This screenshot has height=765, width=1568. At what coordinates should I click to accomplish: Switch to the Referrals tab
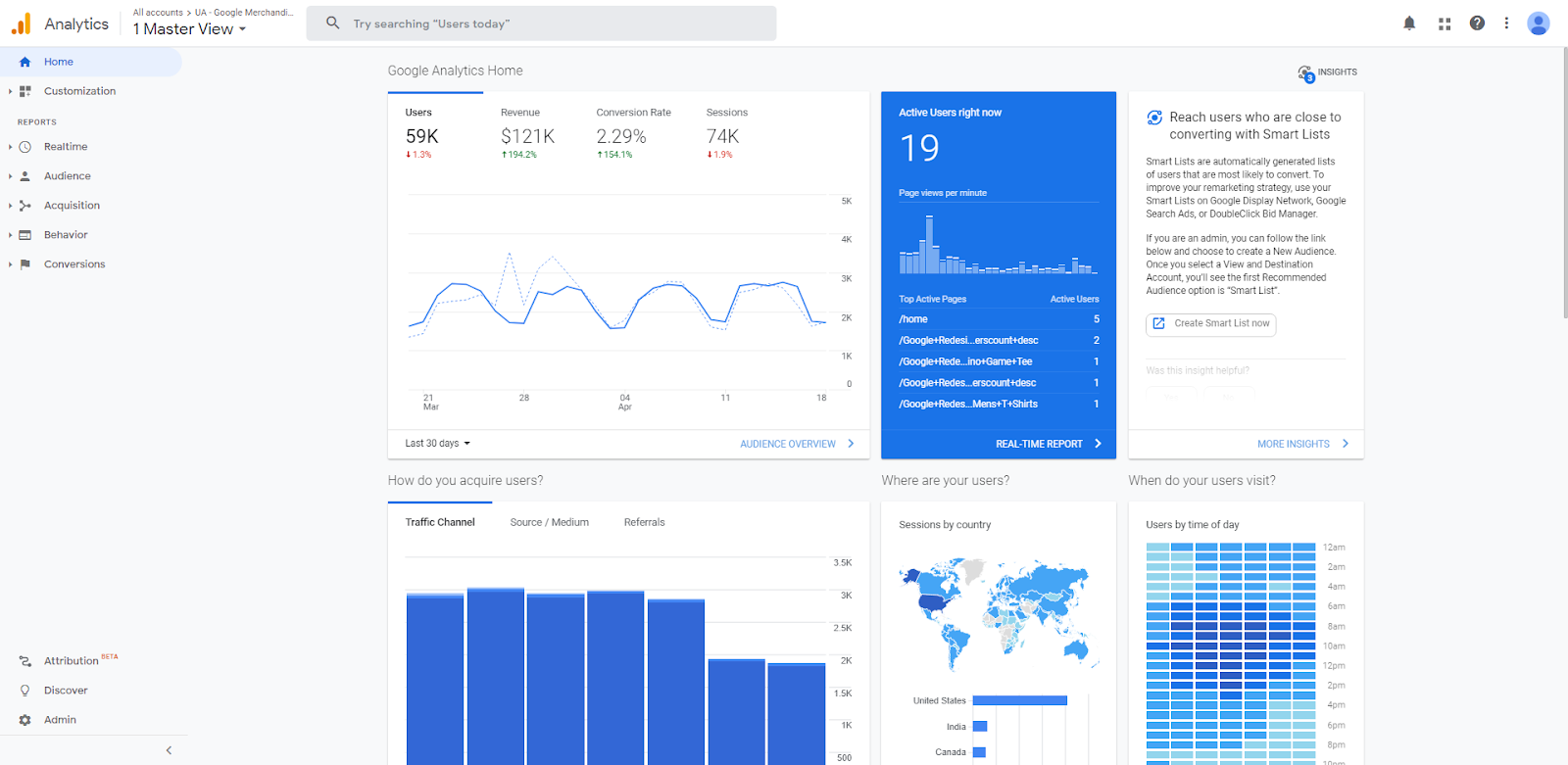pyautogui.click(x=645, y=523)
